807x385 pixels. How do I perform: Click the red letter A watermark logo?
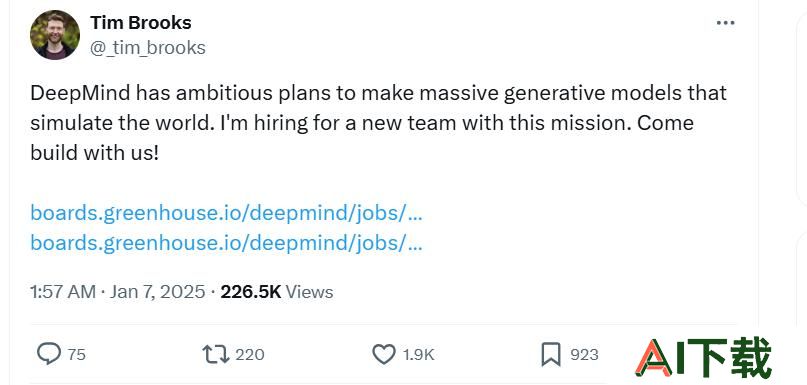[x=654, y=358]
